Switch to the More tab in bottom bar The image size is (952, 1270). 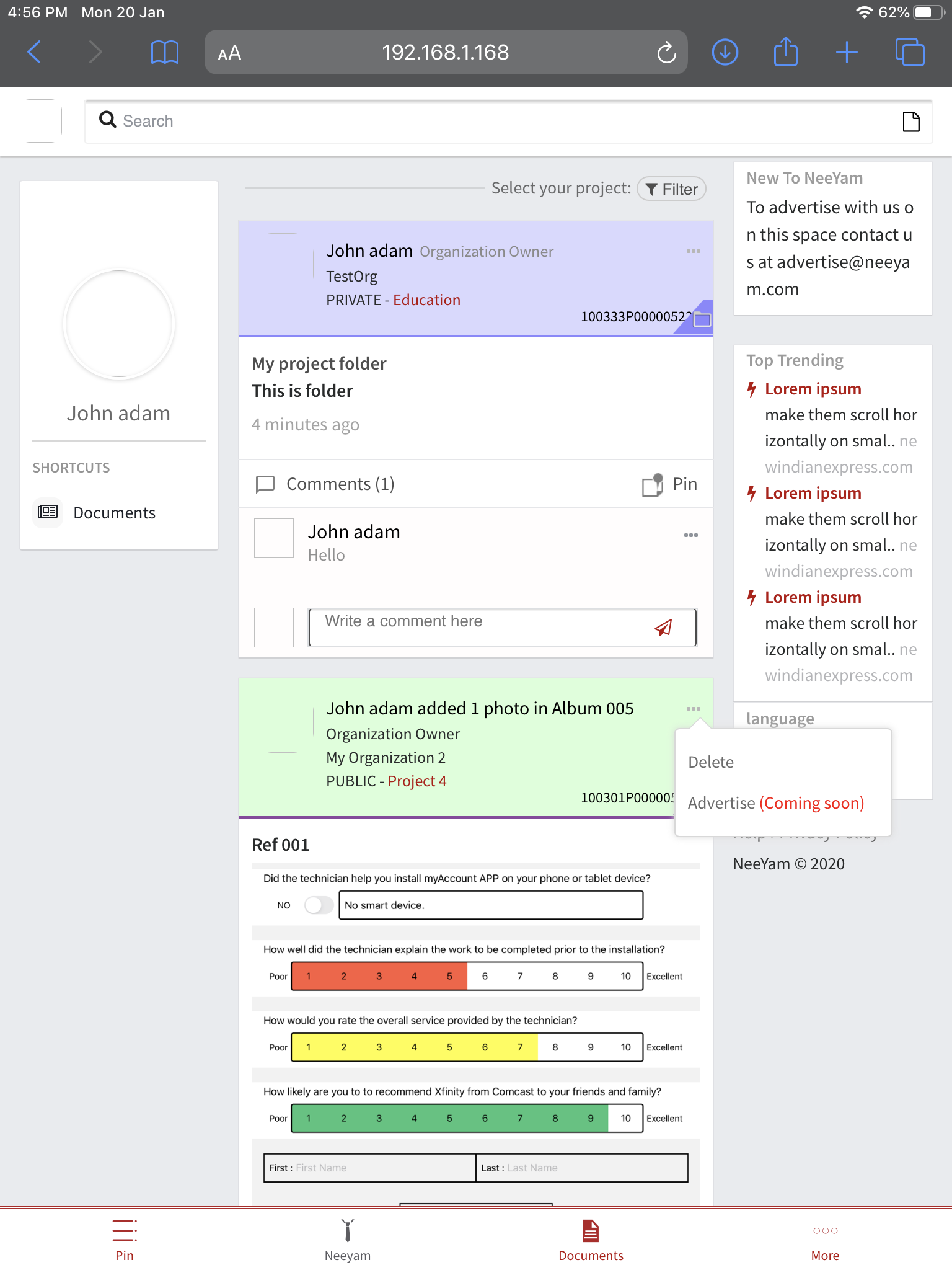825,1241
